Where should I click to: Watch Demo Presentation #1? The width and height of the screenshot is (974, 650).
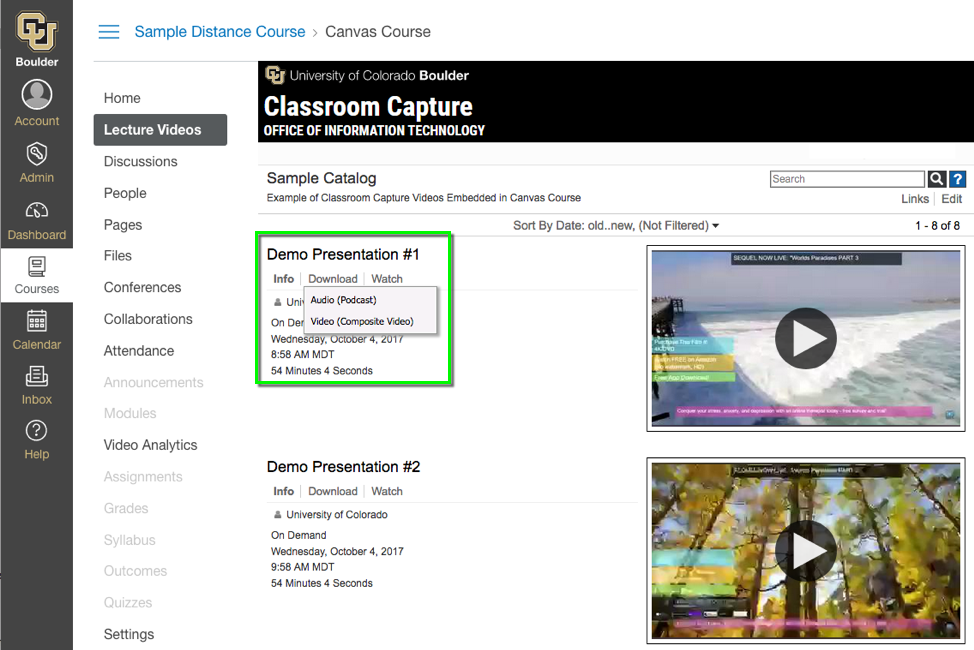pos(387,279)
